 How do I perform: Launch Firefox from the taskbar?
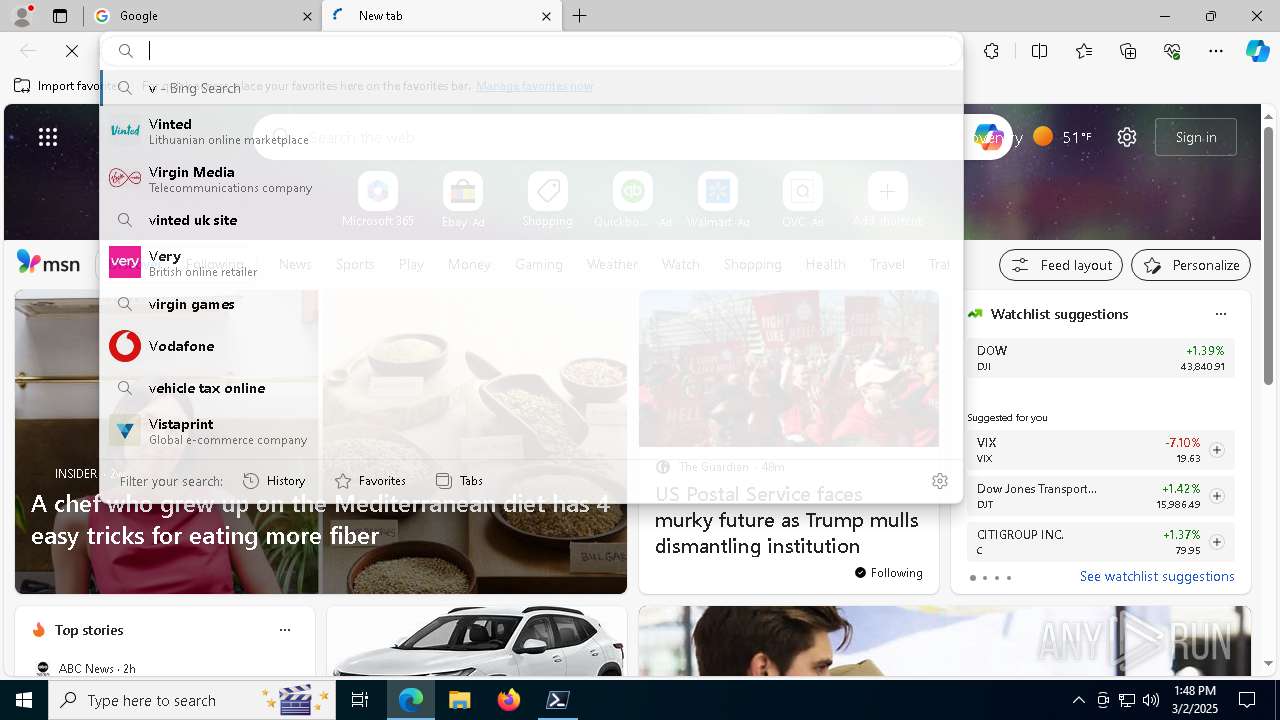(x=509, y=700)
